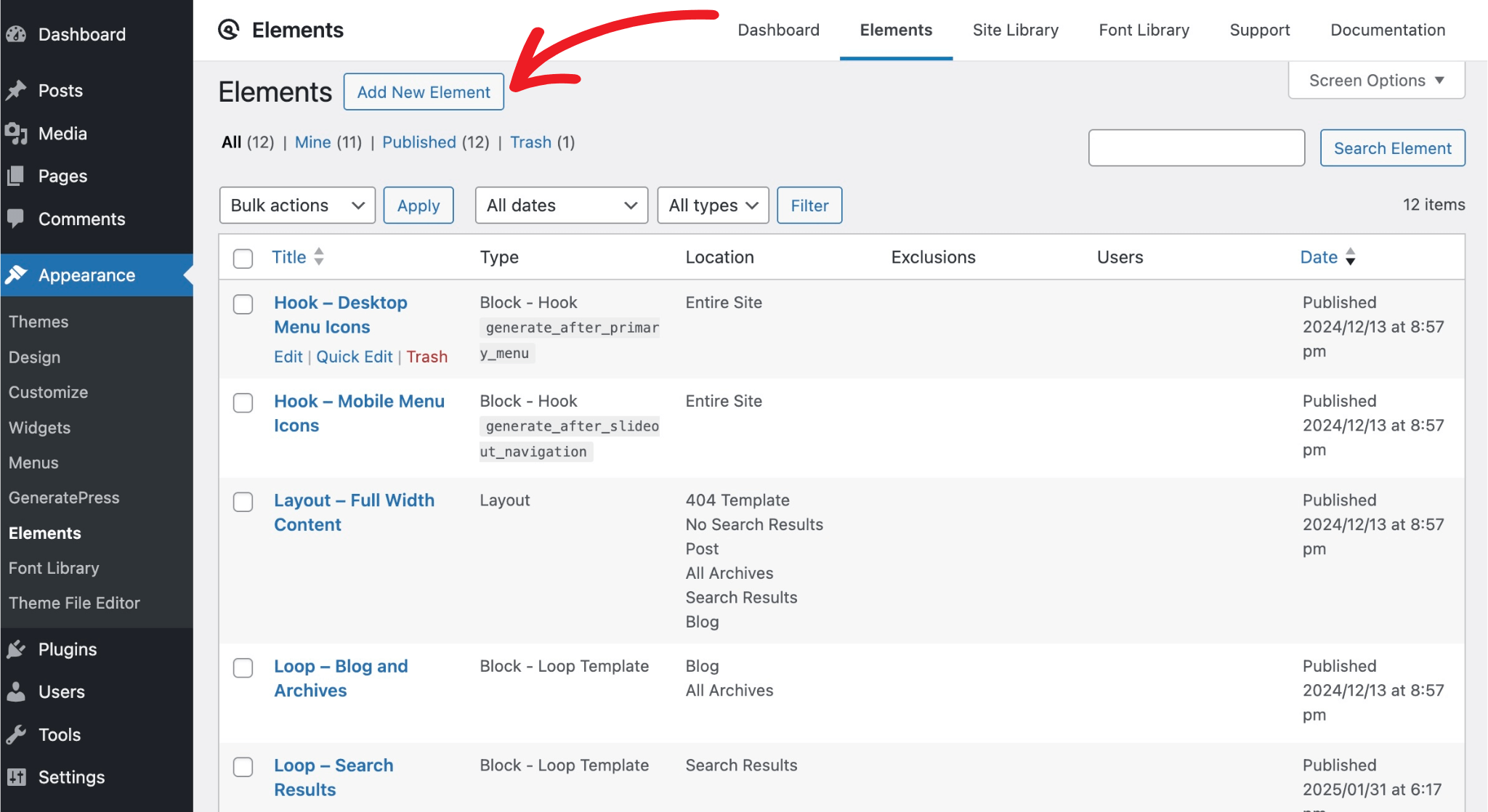Open Hook – Desktop Menu Icons element

click(x=340, y=314)
